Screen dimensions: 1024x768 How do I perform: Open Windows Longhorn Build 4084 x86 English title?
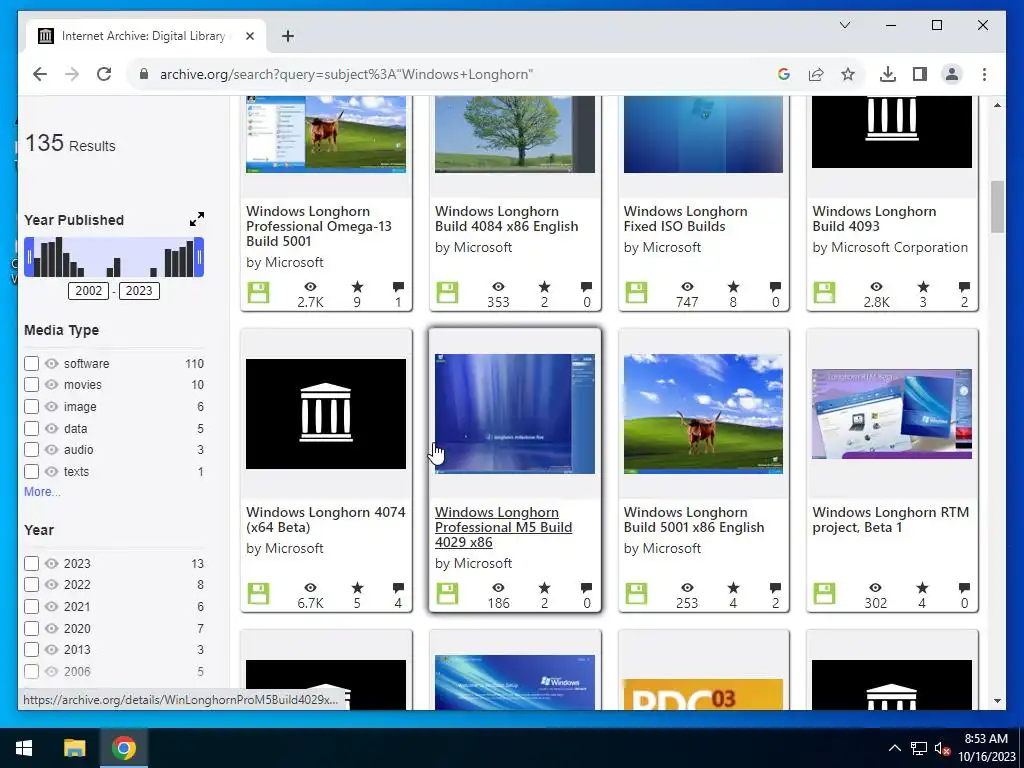click(x=507, y=219)
